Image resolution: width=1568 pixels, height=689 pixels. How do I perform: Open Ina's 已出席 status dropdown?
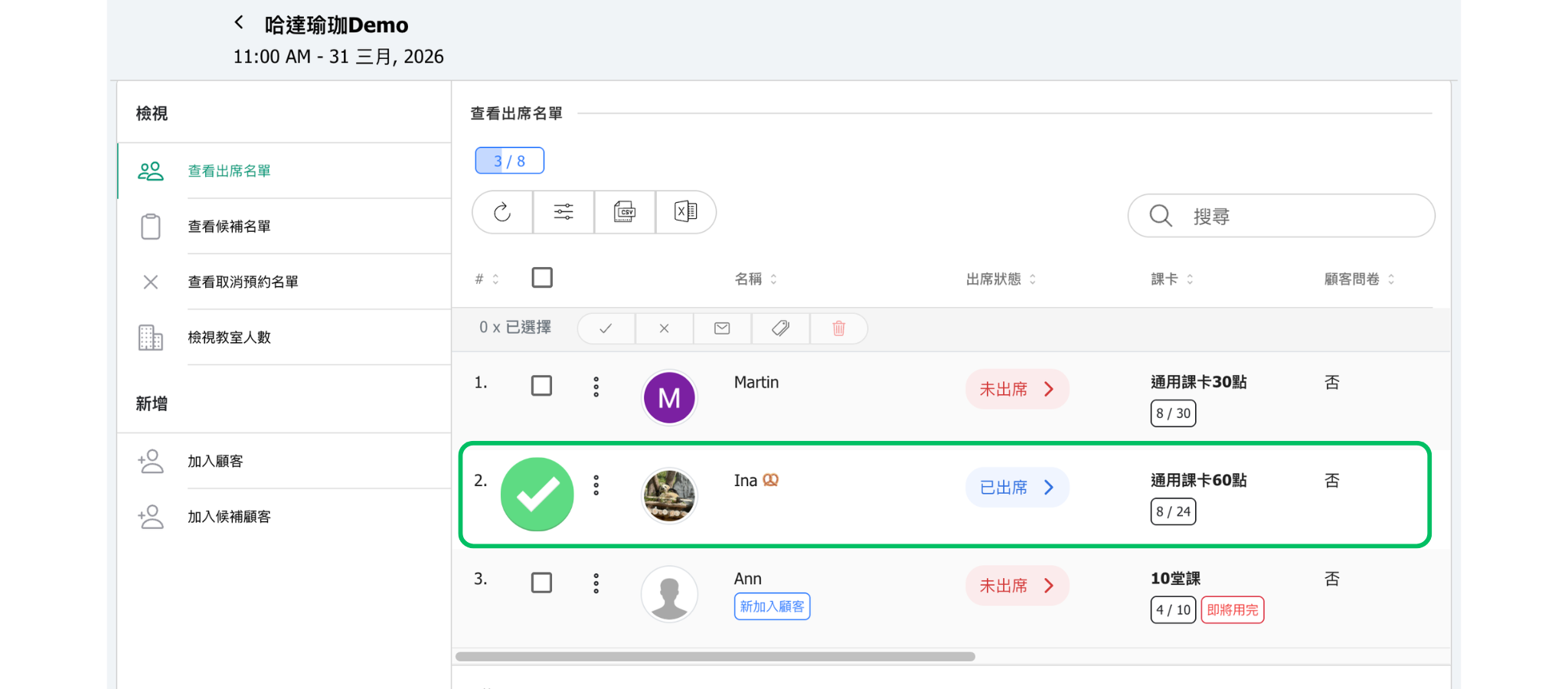tap(1017, 488)
